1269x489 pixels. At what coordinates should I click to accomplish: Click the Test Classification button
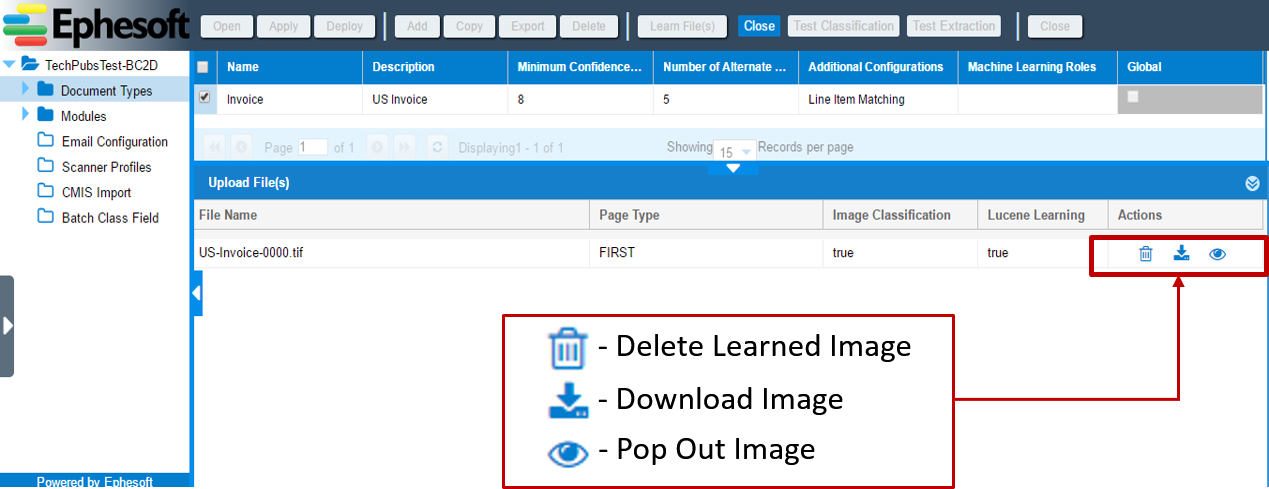[x=843, y=26]
